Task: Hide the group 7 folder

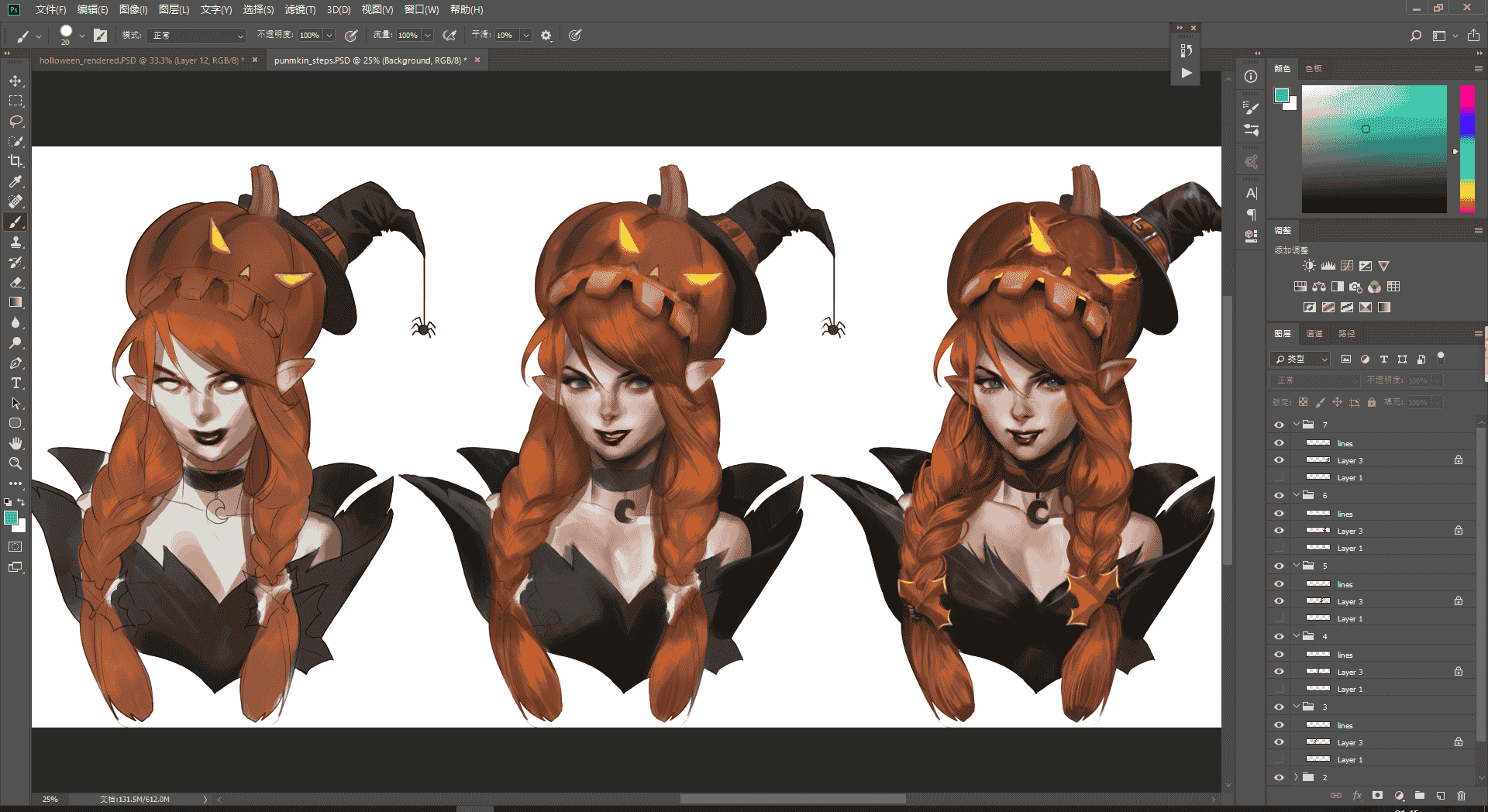Action: [x=1279, y=425]
